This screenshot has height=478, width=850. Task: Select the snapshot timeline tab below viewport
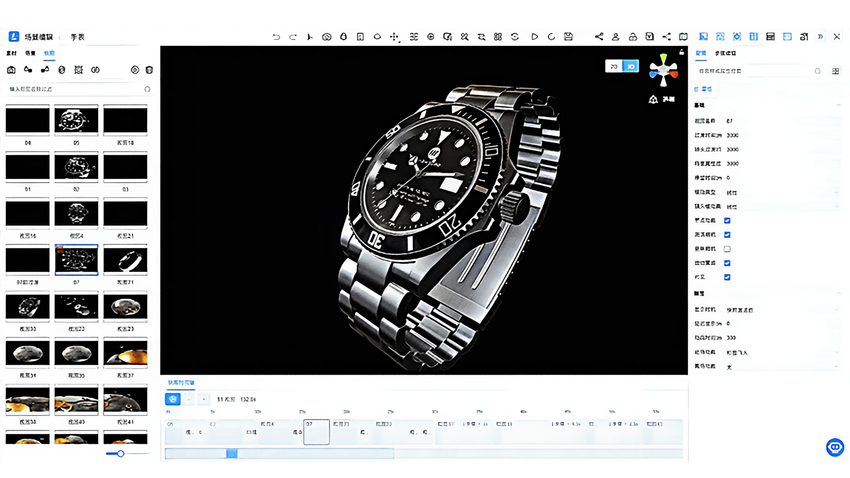click(x=181, y=383)
